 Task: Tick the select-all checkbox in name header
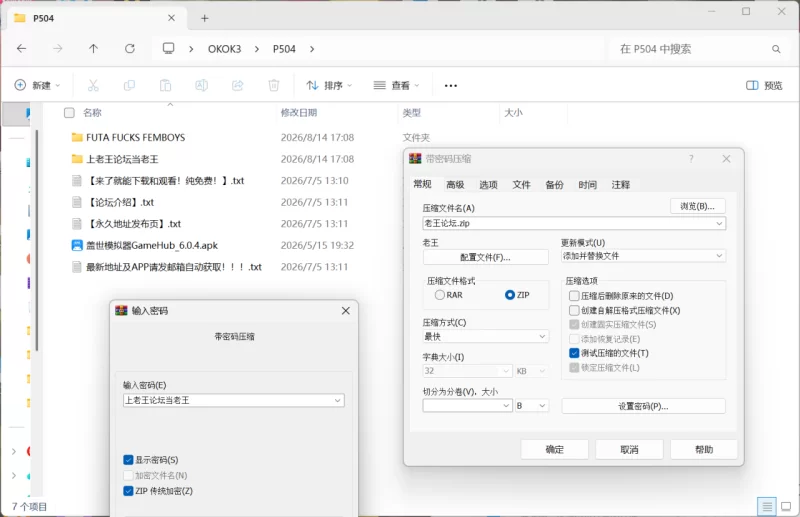69,113
